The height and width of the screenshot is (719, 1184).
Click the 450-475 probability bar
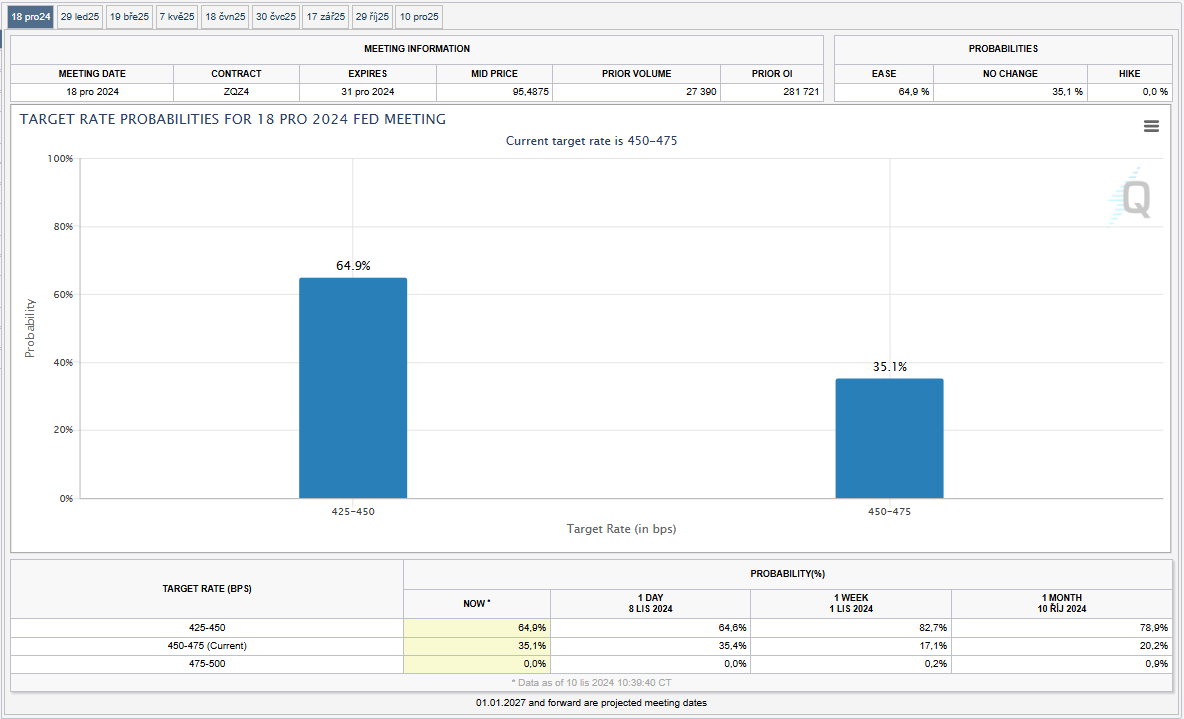tap(889, 439)
